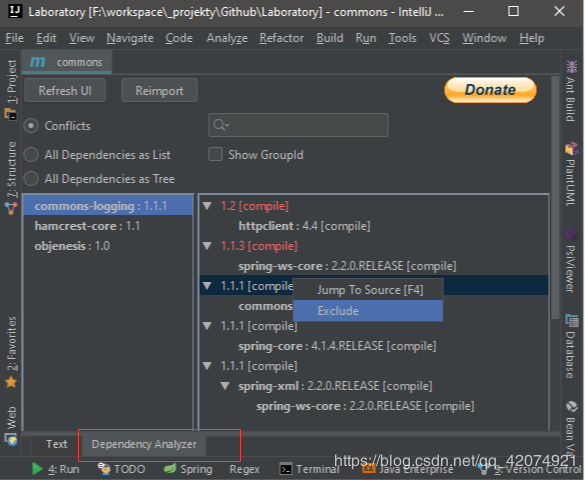The height and width of the screenshot is (480, 585).
Task: Collapse the spring-xml 2.2.0.RELEASE node
Action: 225,386
